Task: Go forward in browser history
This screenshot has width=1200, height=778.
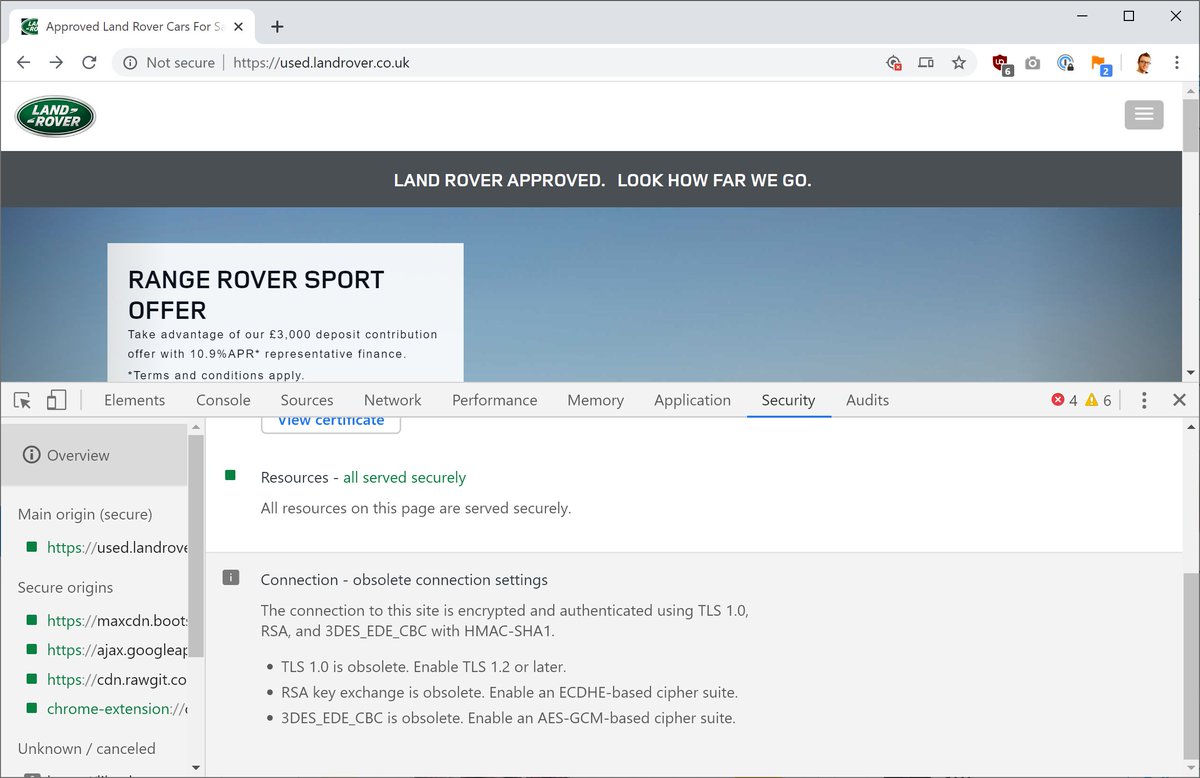Action: tap(56, 62)
